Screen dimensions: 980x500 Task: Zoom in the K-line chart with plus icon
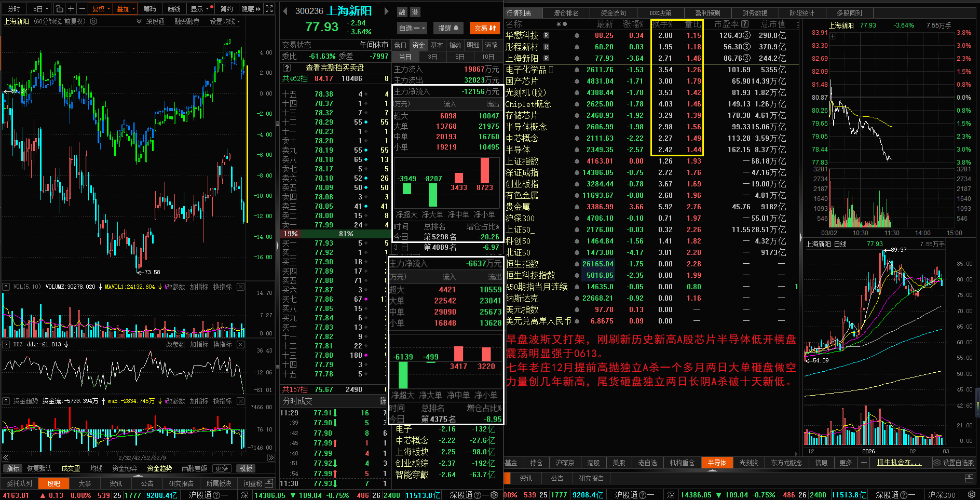[x=71, y=9]
